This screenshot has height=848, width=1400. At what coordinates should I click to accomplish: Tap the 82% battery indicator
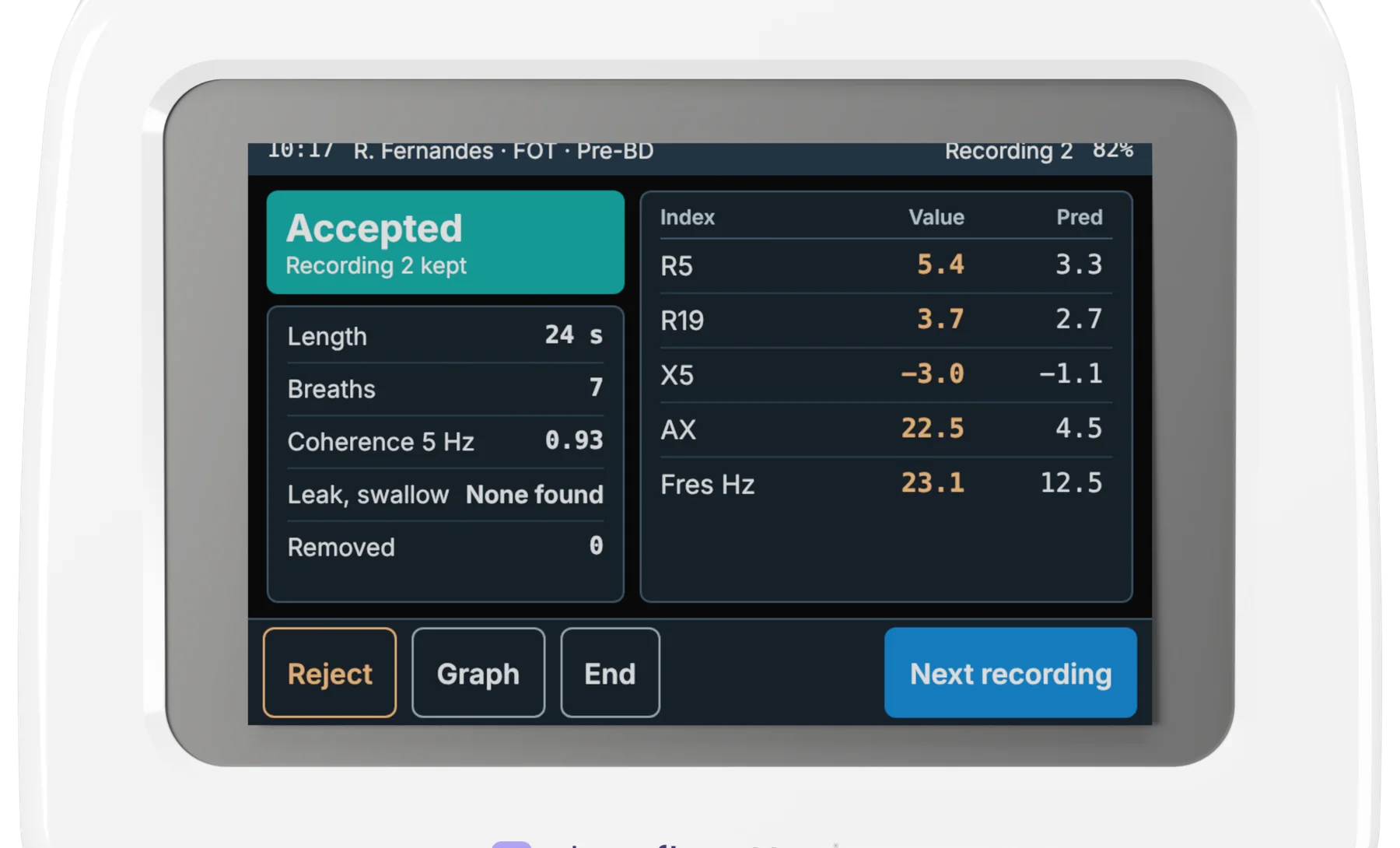coord(1112,150)
